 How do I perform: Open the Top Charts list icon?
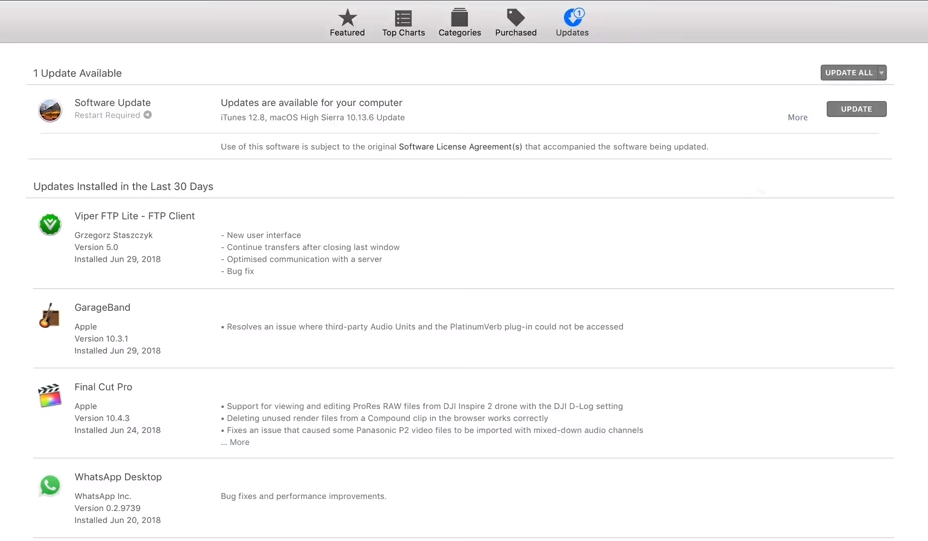(403, 17)
